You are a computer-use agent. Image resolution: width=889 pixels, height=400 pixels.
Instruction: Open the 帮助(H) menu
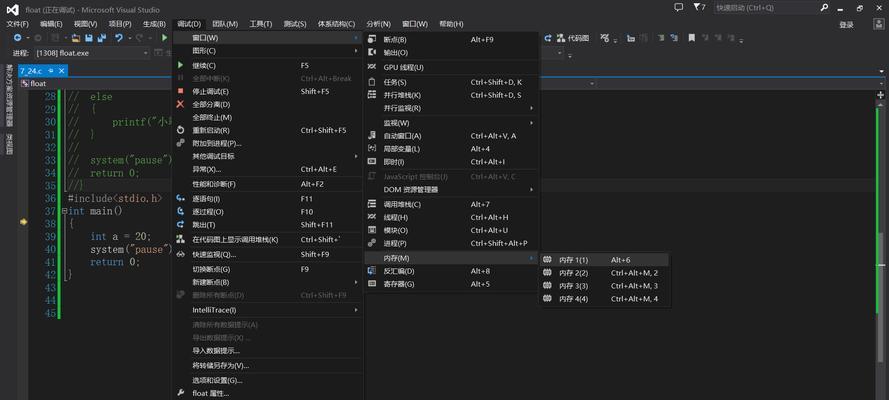(451, 24)
